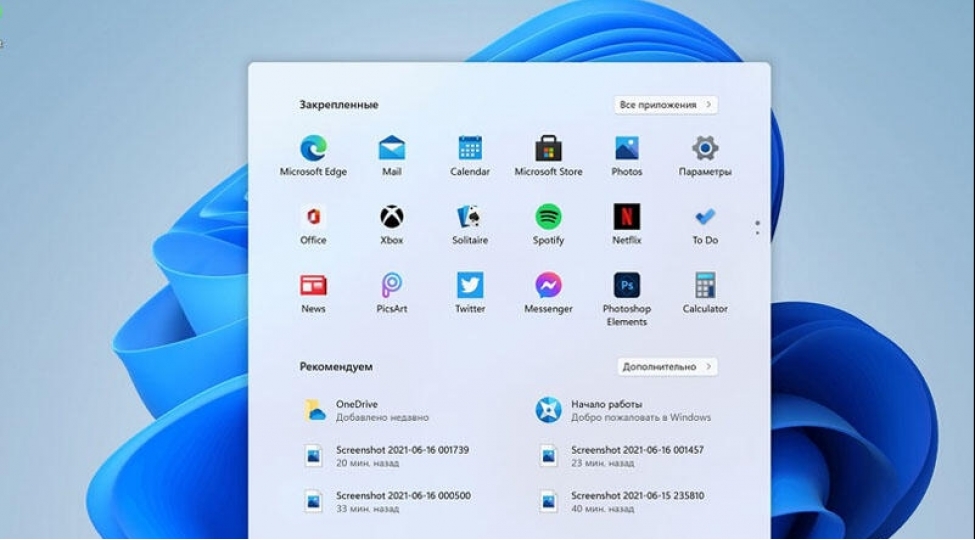Click the '40 мин. назад' timestamp
Screen dimensions: 975x540
click(603, 509)
